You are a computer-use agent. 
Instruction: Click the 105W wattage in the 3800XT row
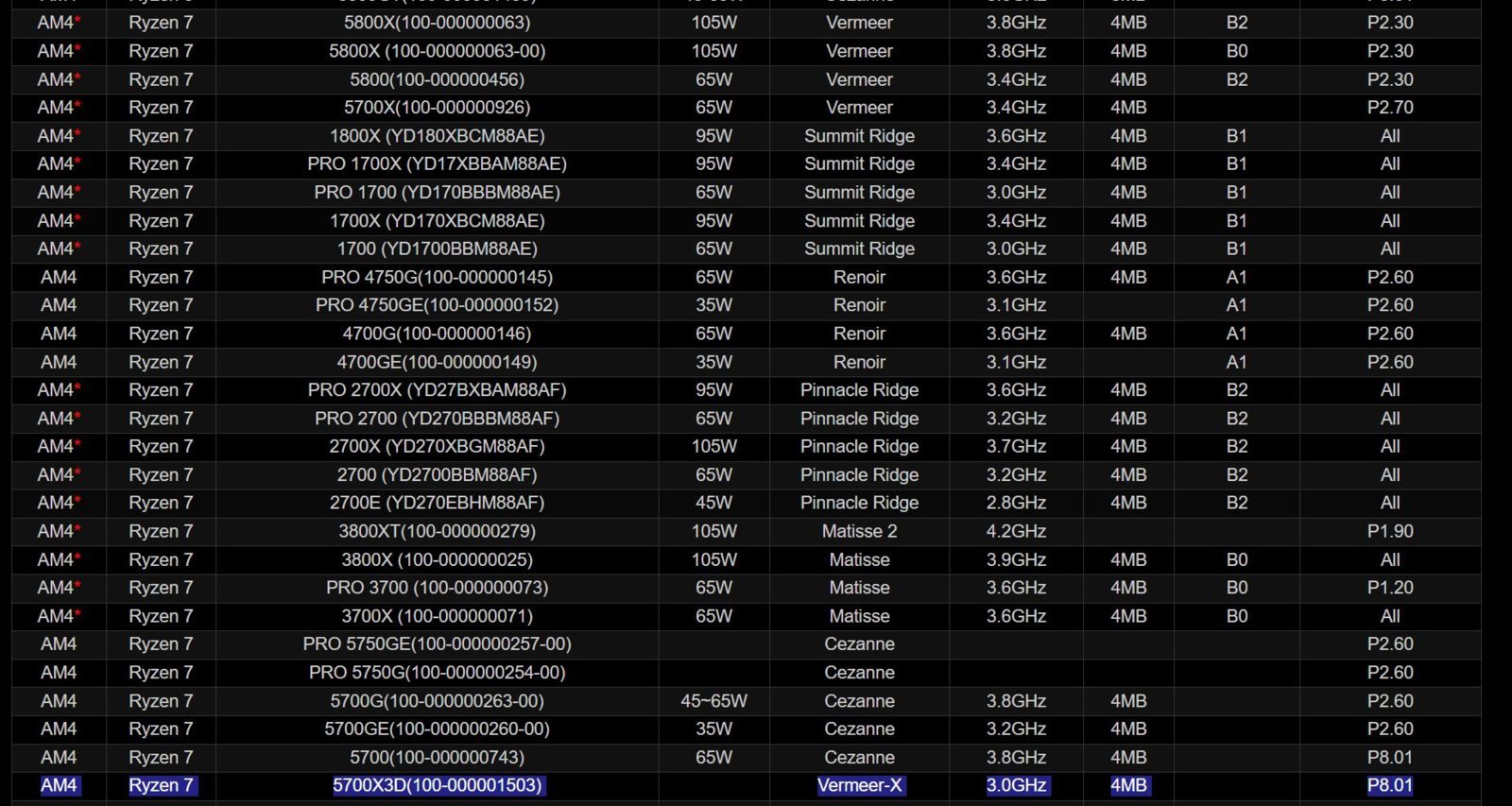click(x=713, y=531)
